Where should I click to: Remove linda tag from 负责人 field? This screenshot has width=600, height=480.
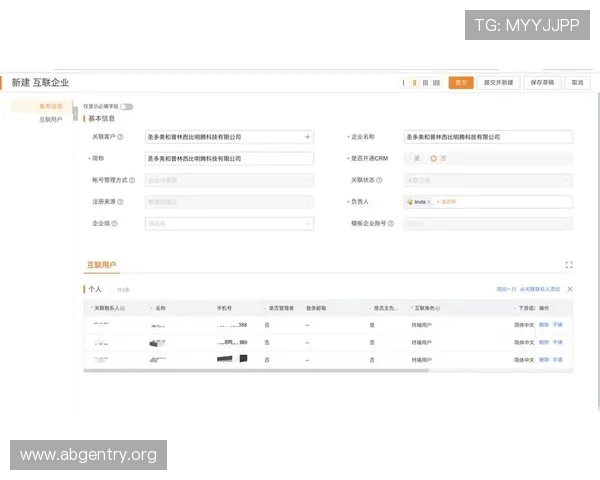[429, 202]
